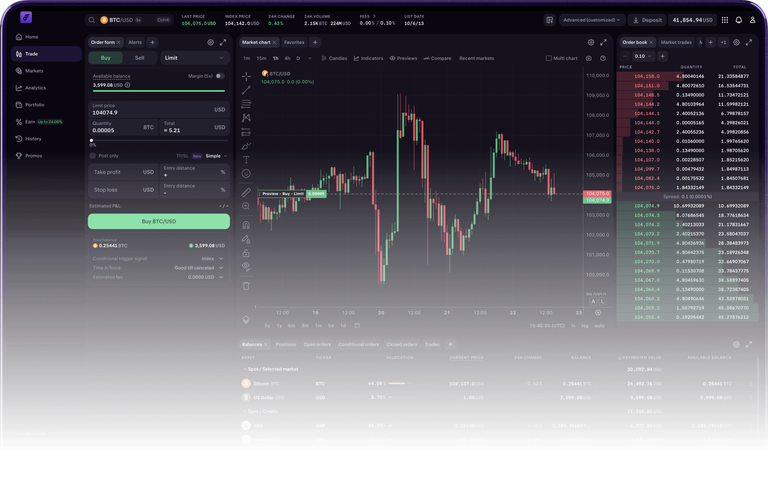Enable the Multi chart checkbox

click(549, 58)
